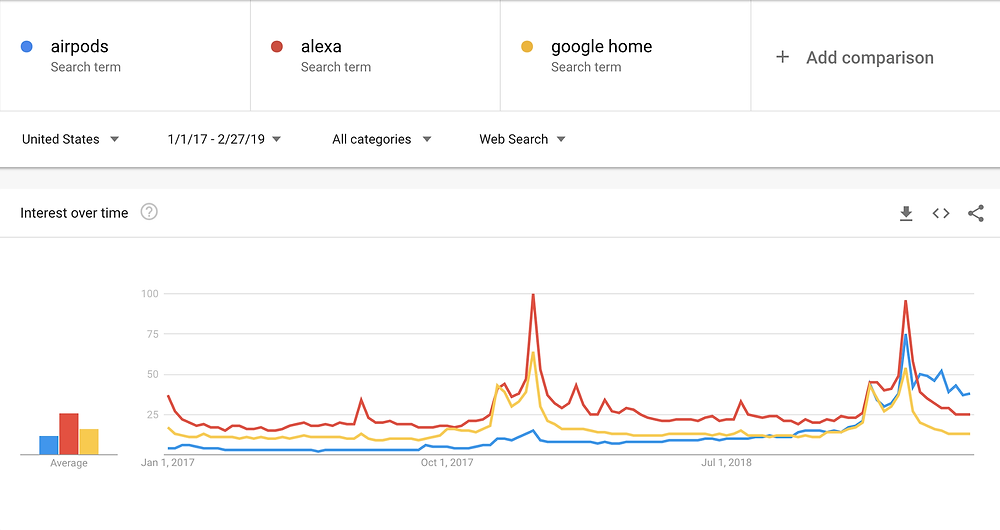The image size is (1000, 530).
Task: Click the red alexa average bar
Action: coord(69,434)
